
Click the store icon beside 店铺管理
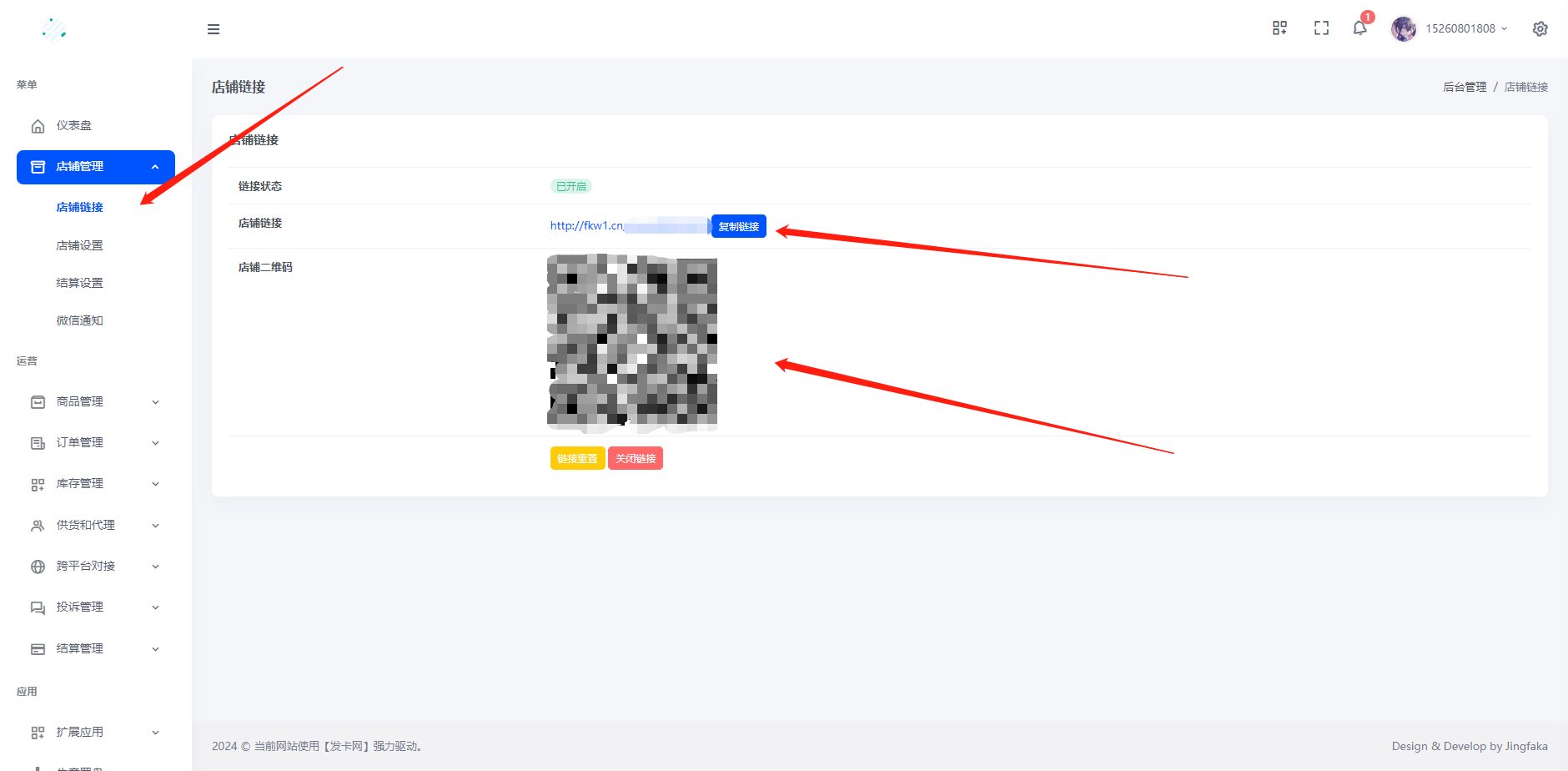coord(38,167)
